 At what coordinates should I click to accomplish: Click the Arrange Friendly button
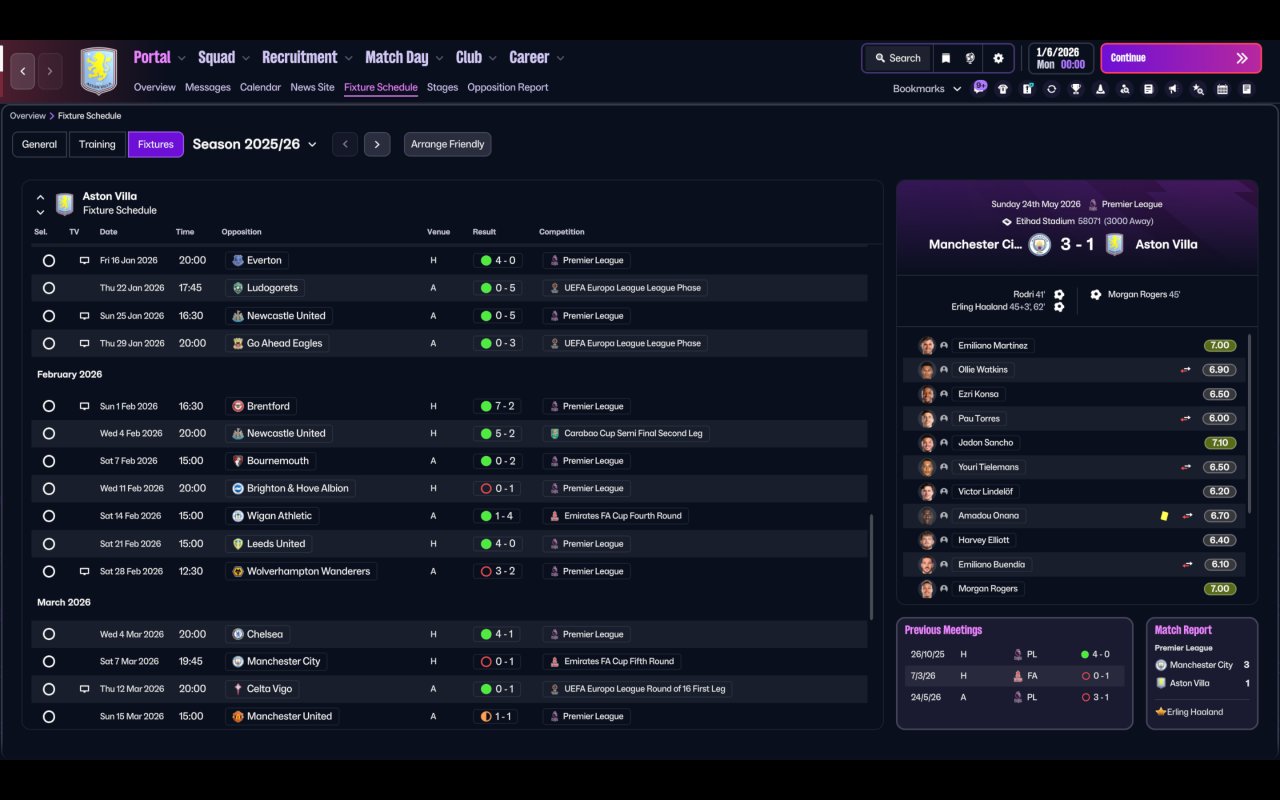coord(447,144)
